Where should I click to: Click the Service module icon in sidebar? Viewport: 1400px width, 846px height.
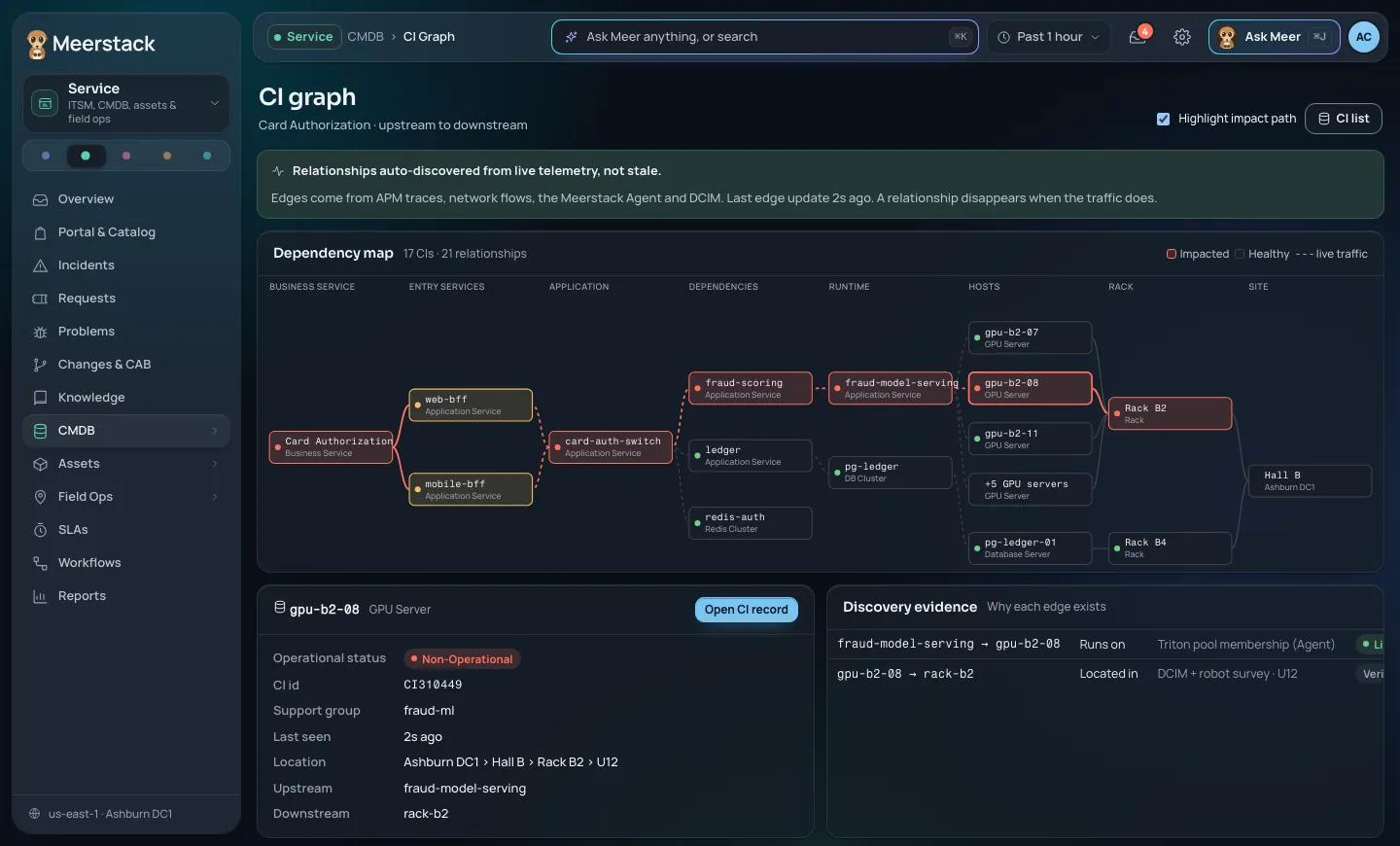point(45,103)
